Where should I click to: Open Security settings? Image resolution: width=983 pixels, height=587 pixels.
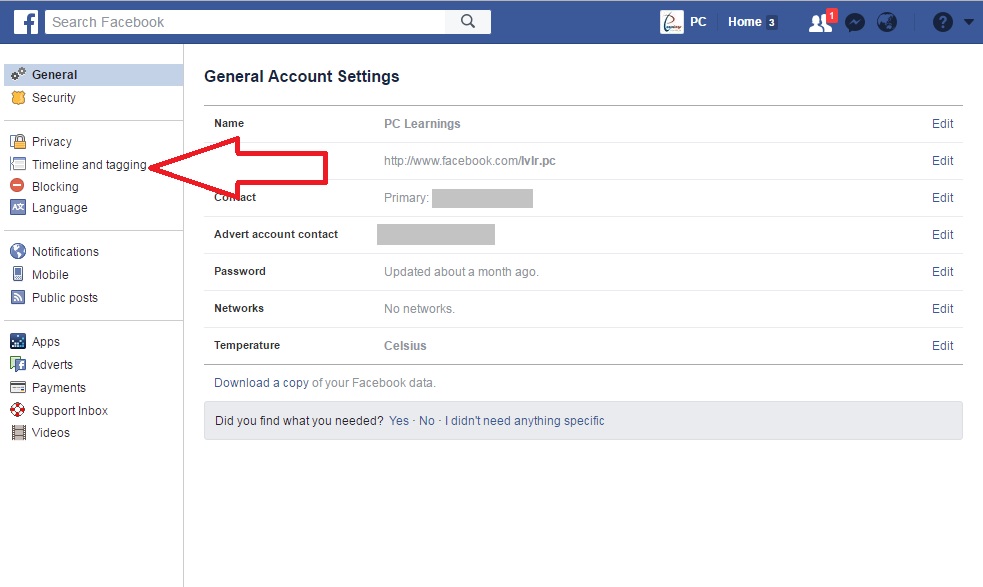coord(54,98)
